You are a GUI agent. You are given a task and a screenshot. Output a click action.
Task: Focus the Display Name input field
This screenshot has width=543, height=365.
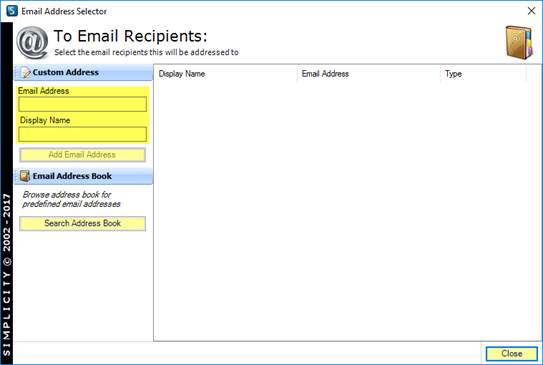click(x=82, y=134)
